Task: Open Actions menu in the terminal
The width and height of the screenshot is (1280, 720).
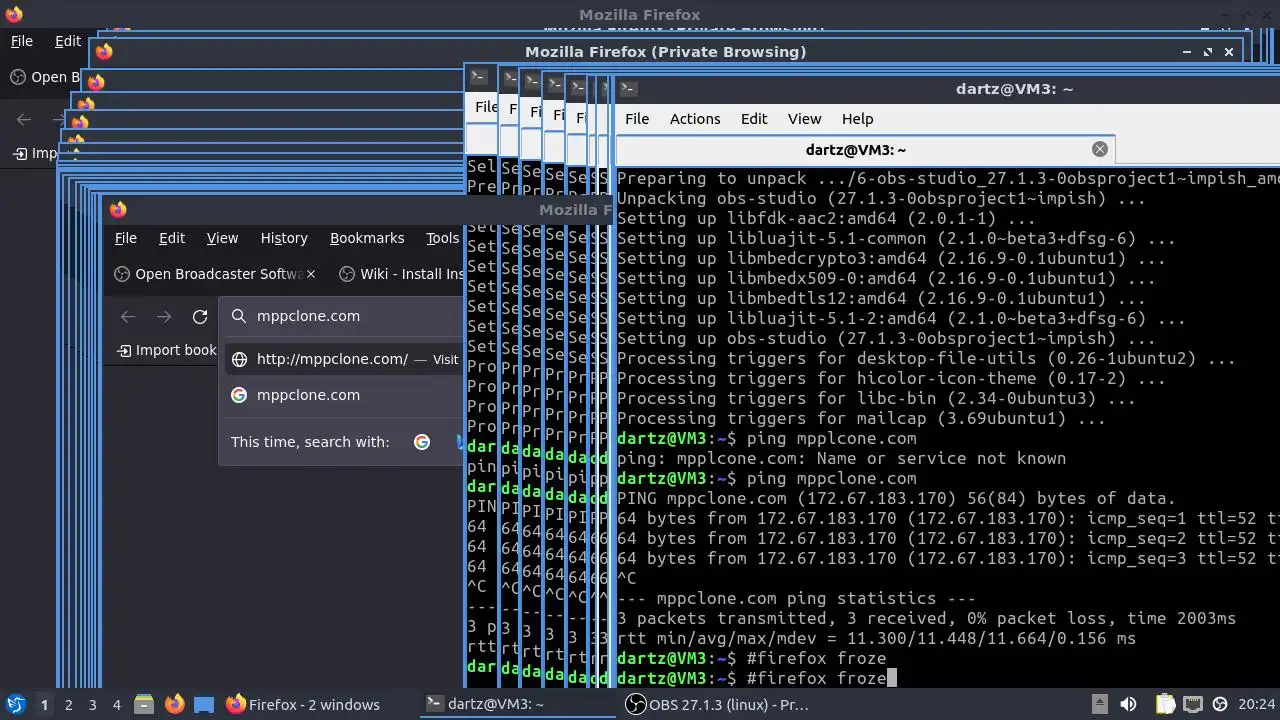Action: click(x=695, y=118)
